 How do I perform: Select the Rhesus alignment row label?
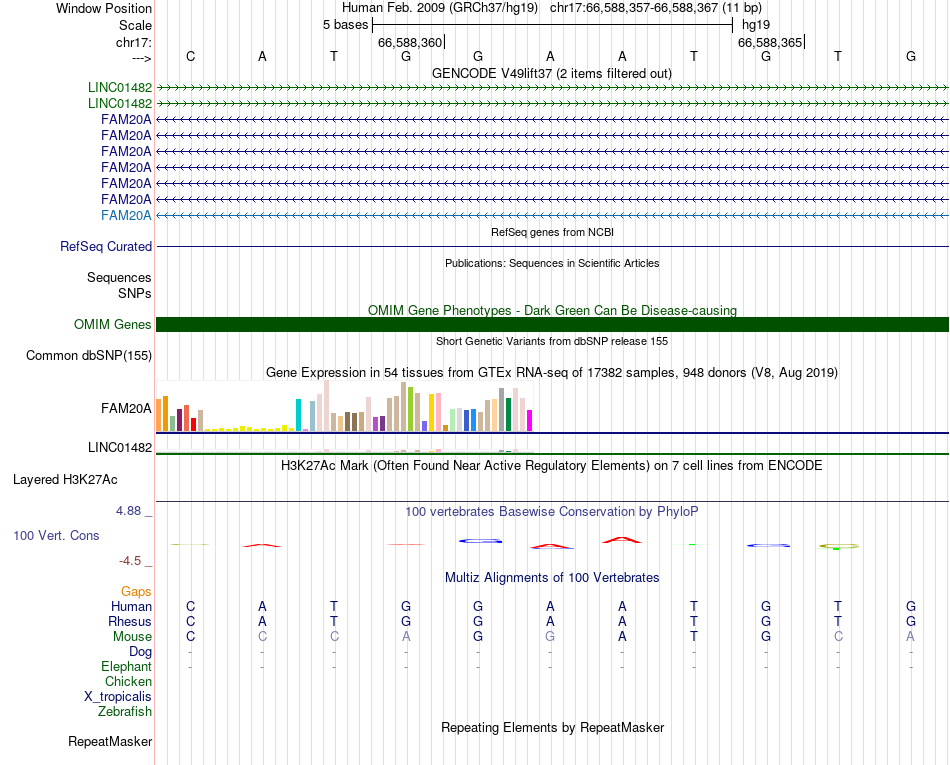130,621
